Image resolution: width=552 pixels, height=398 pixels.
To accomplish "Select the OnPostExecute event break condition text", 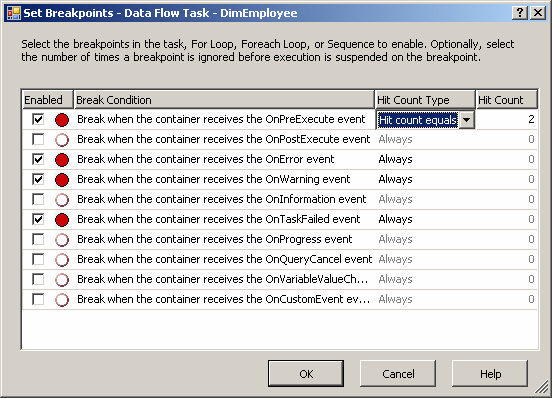I will pos(224,139).
